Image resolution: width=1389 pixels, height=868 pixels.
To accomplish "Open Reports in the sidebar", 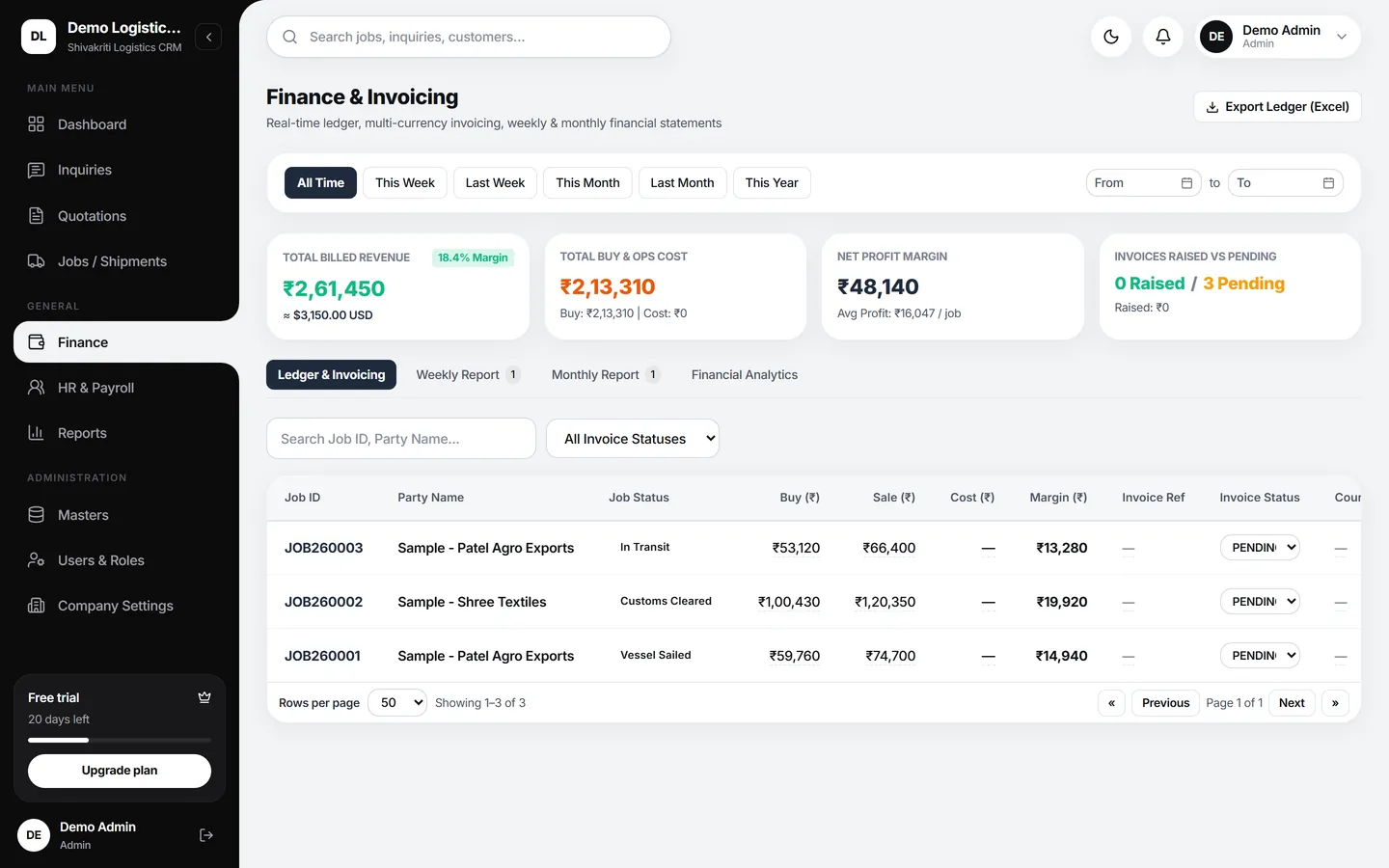I will coord(120,433).
